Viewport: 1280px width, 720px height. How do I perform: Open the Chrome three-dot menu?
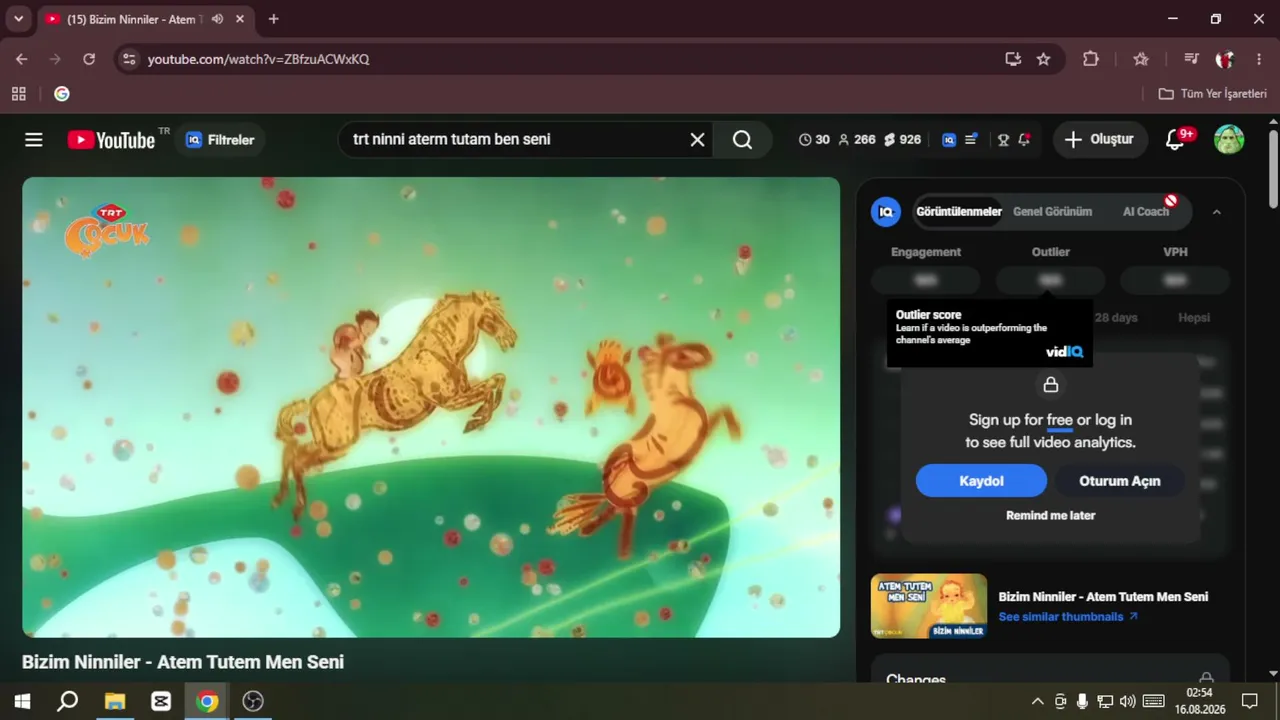coord(1259,59)
